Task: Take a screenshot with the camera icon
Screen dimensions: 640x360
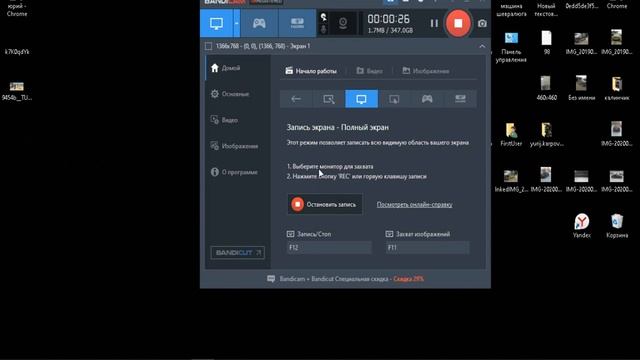Action: (482, 24)
